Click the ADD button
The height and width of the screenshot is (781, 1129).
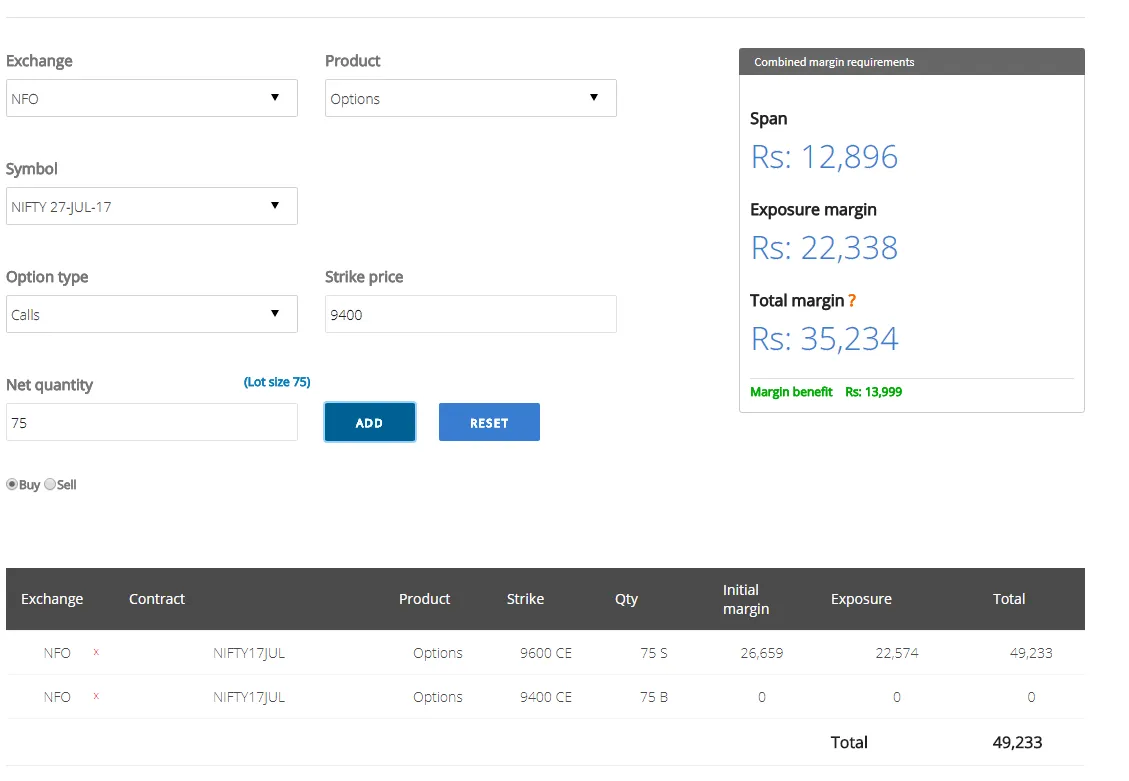[369, 421]
